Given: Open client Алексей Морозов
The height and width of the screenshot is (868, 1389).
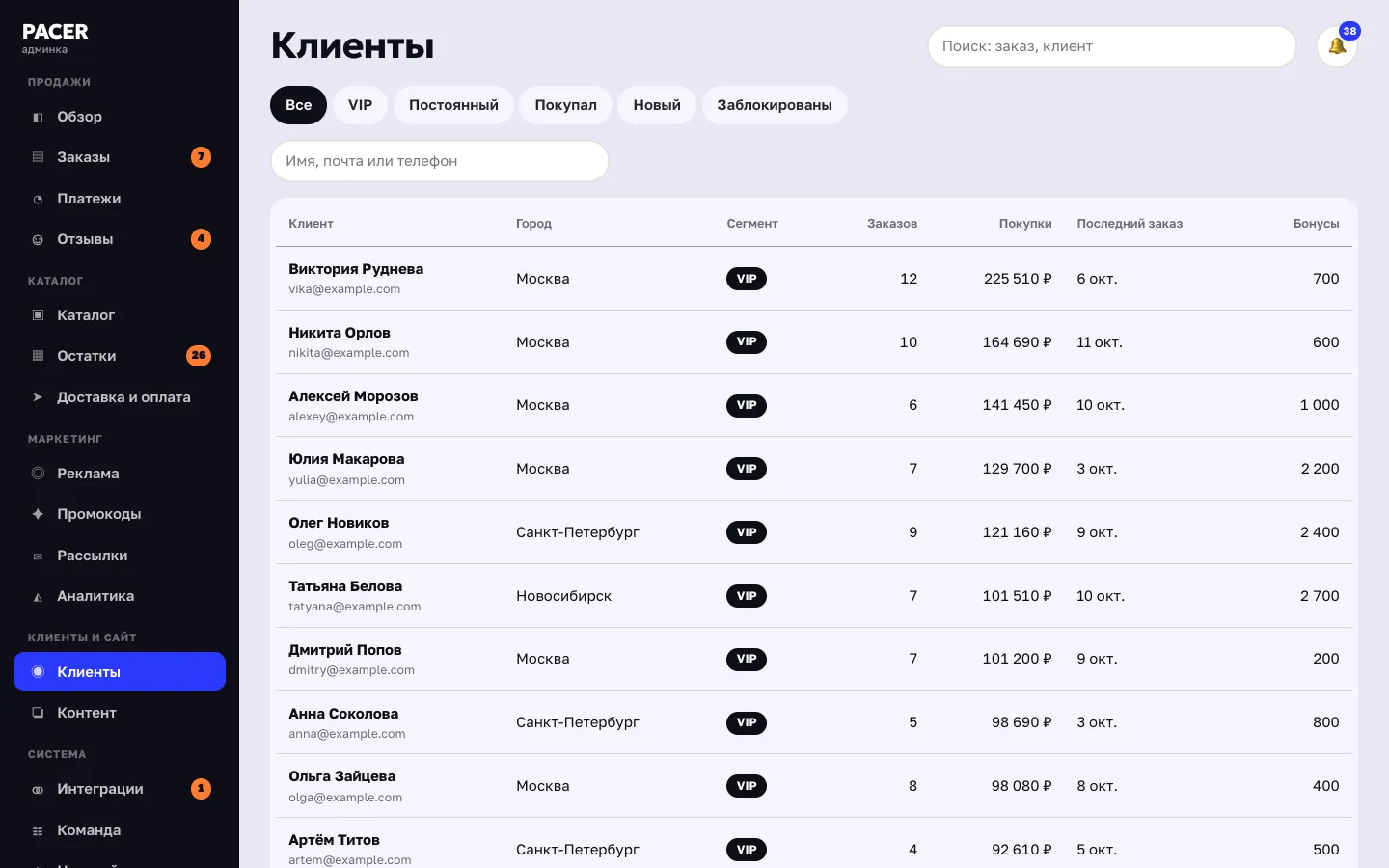Looking at the screenshot, I should click(x=353, y=396).
